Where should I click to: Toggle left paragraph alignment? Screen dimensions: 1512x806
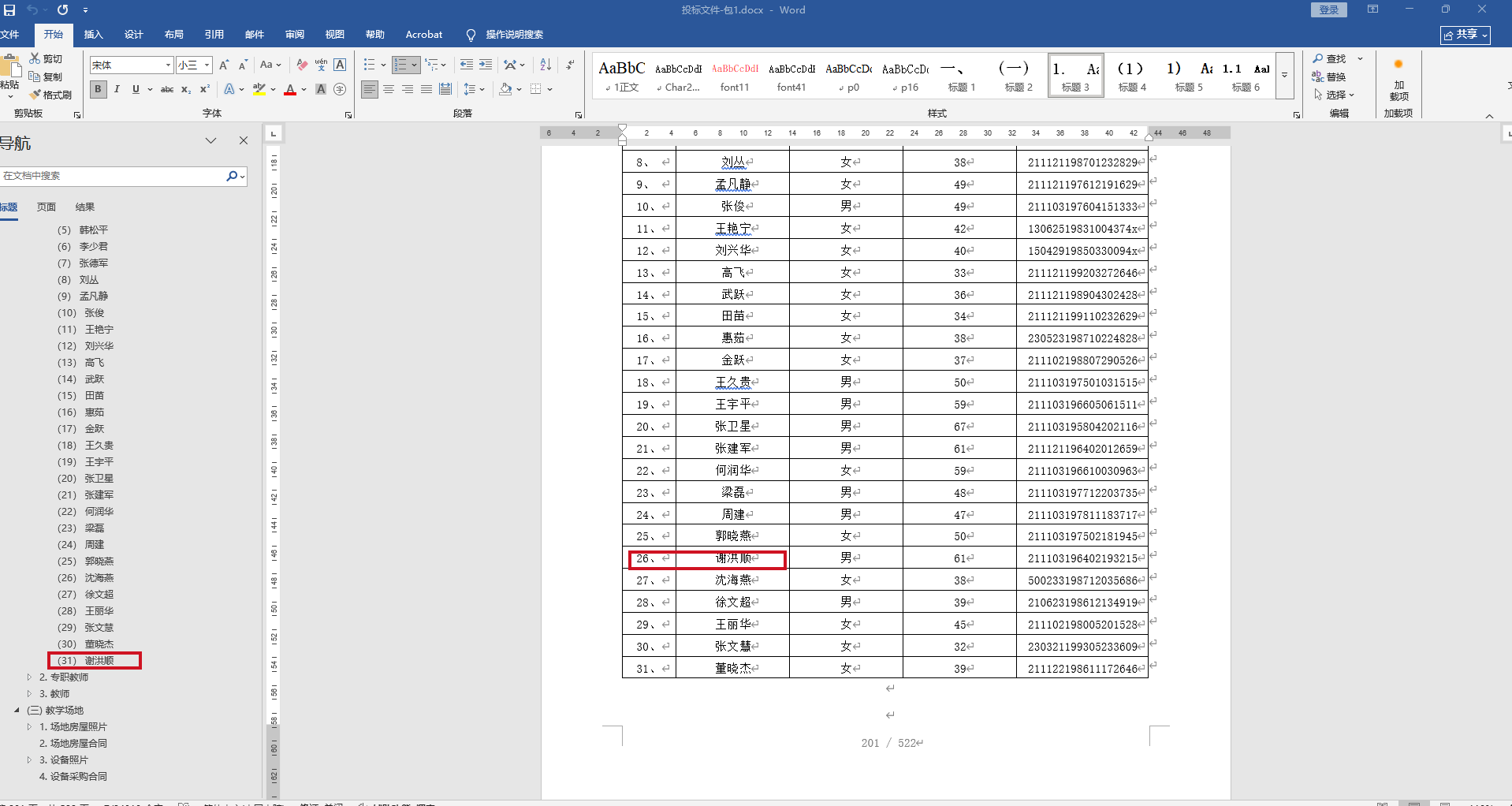coord(370,89)
